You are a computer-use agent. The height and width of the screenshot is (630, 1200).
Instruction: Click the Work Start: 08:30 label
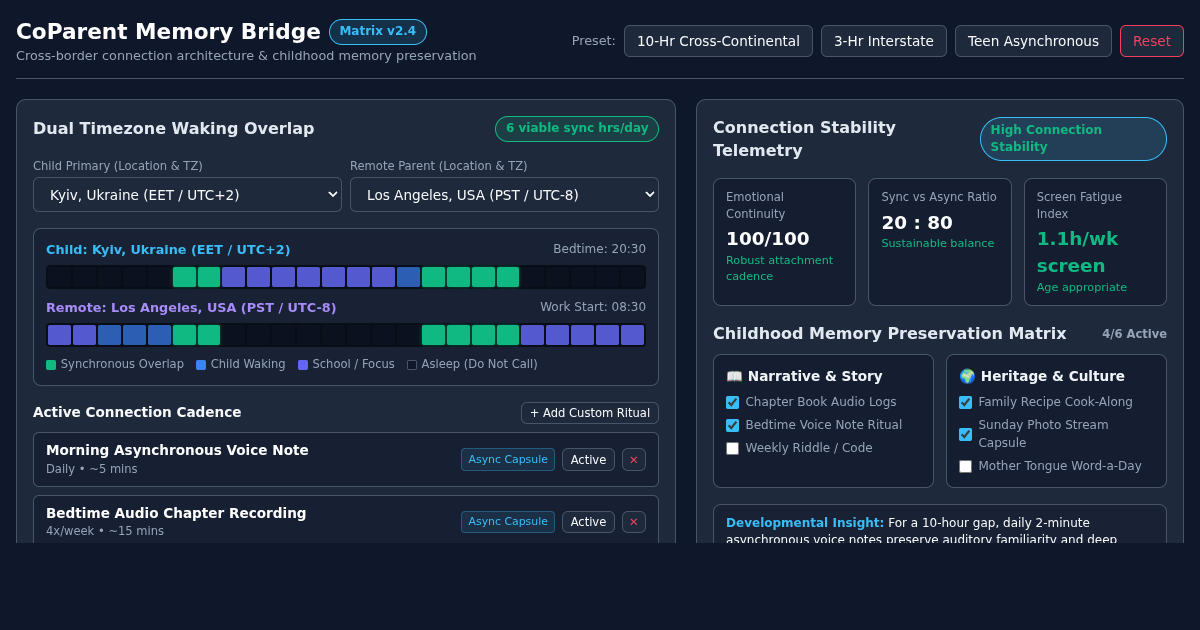tap(593, 307)
